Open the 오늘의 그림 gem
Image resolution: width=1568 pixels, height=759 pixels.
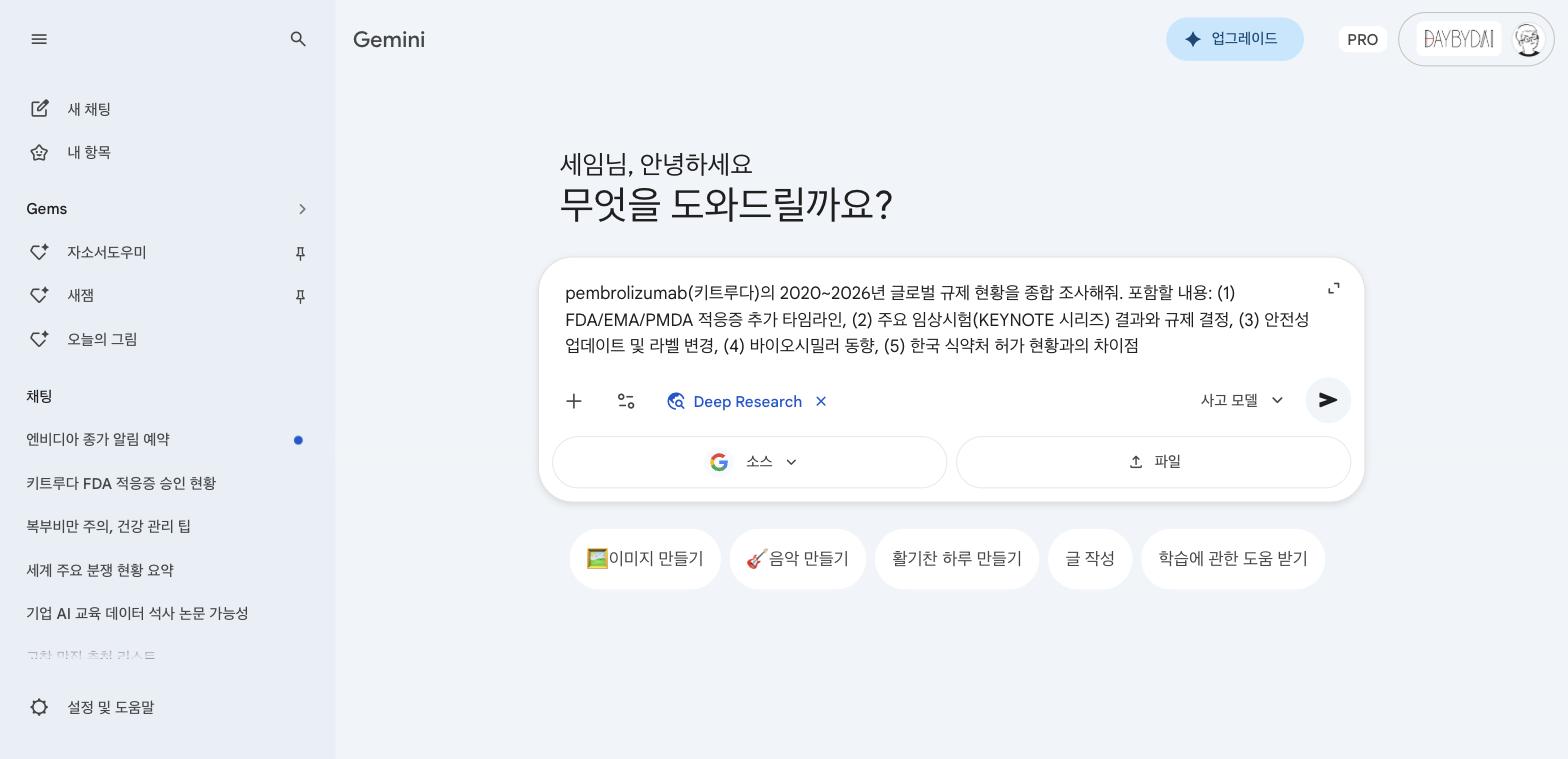(x=102, y=339)
